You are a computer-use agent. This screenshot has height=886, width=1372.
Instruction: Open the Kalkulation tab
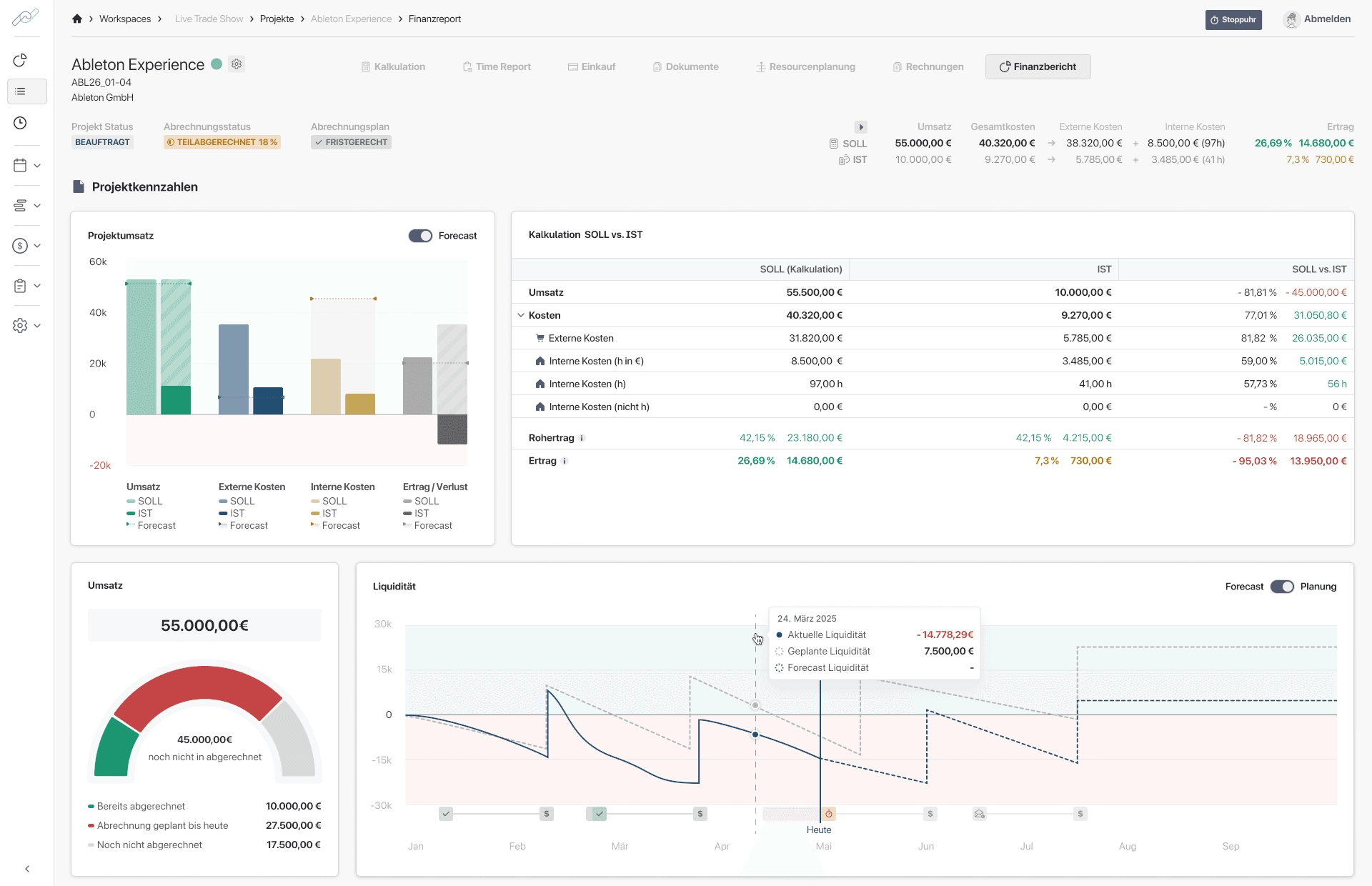click(393, 66)
